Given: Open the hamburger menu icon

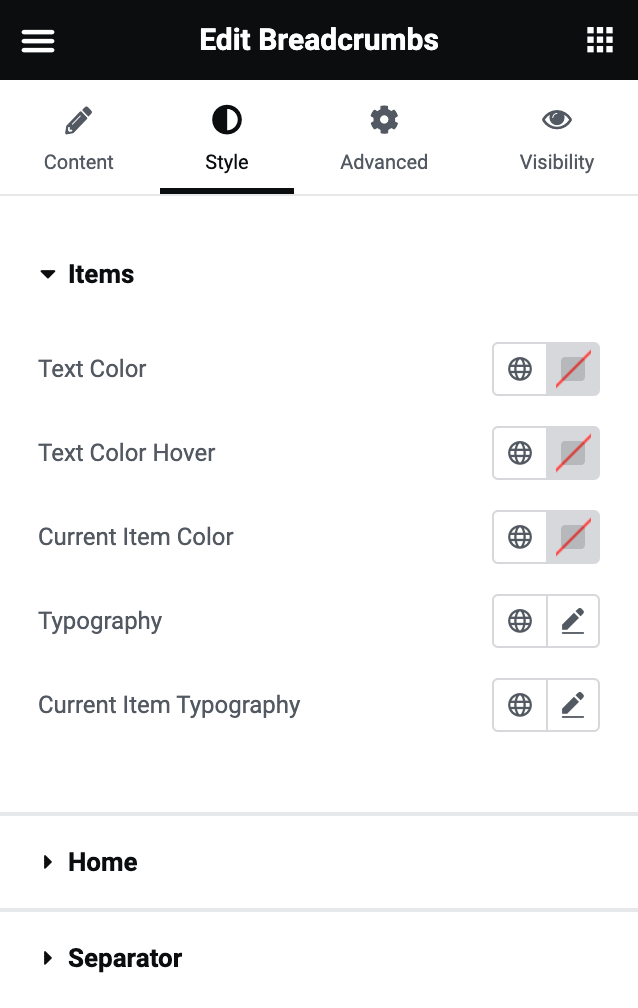Looking at the screenshot, I should click(38, 40).
